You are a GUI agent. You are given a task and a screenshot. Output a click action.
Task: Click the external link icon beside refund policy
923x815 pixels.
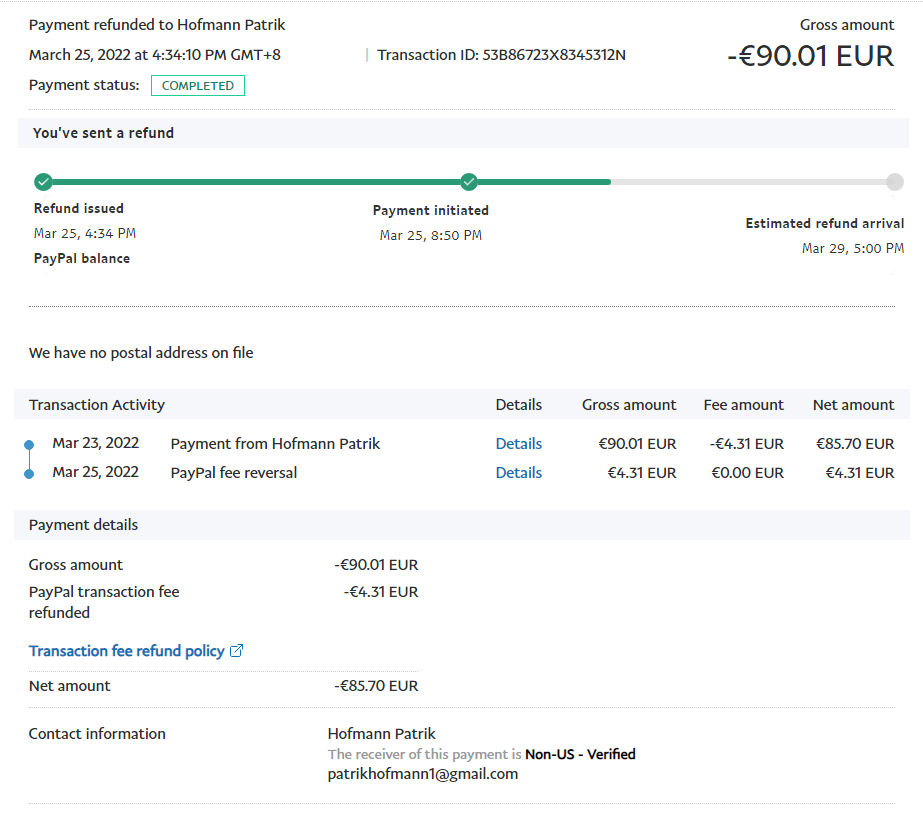(x=237, y=651)
